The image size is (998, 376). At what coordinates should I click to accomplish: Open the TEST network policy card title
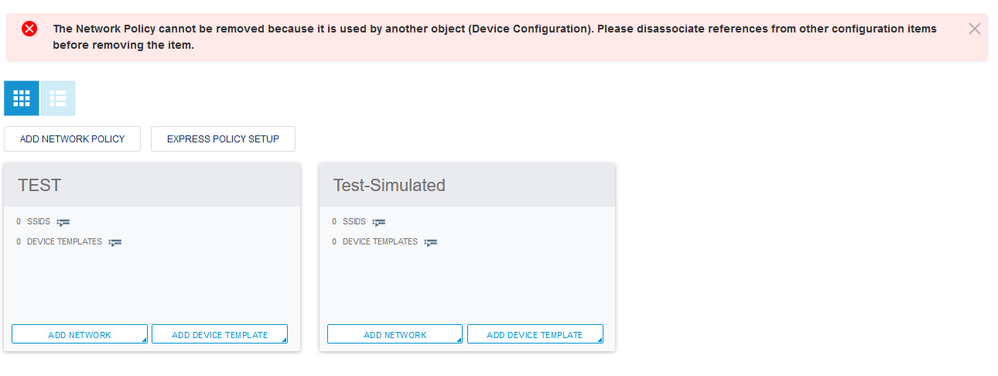(39, 185)
